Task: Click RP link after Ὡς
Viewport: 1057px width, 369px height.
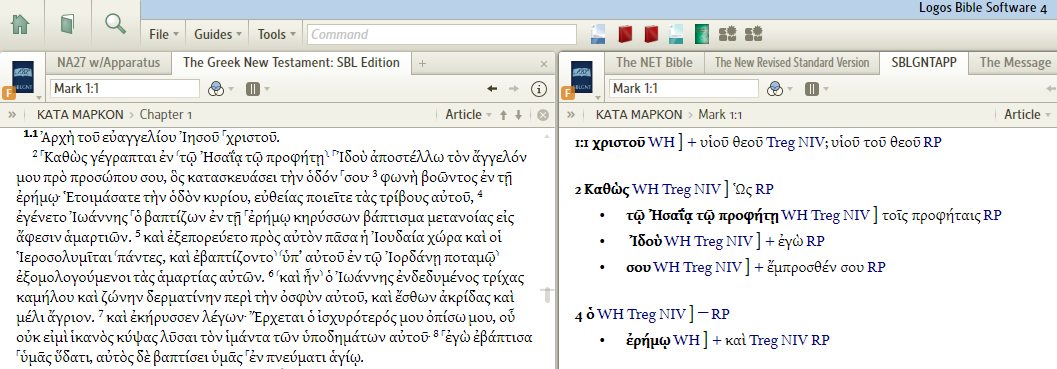Action: click(764, 190)
